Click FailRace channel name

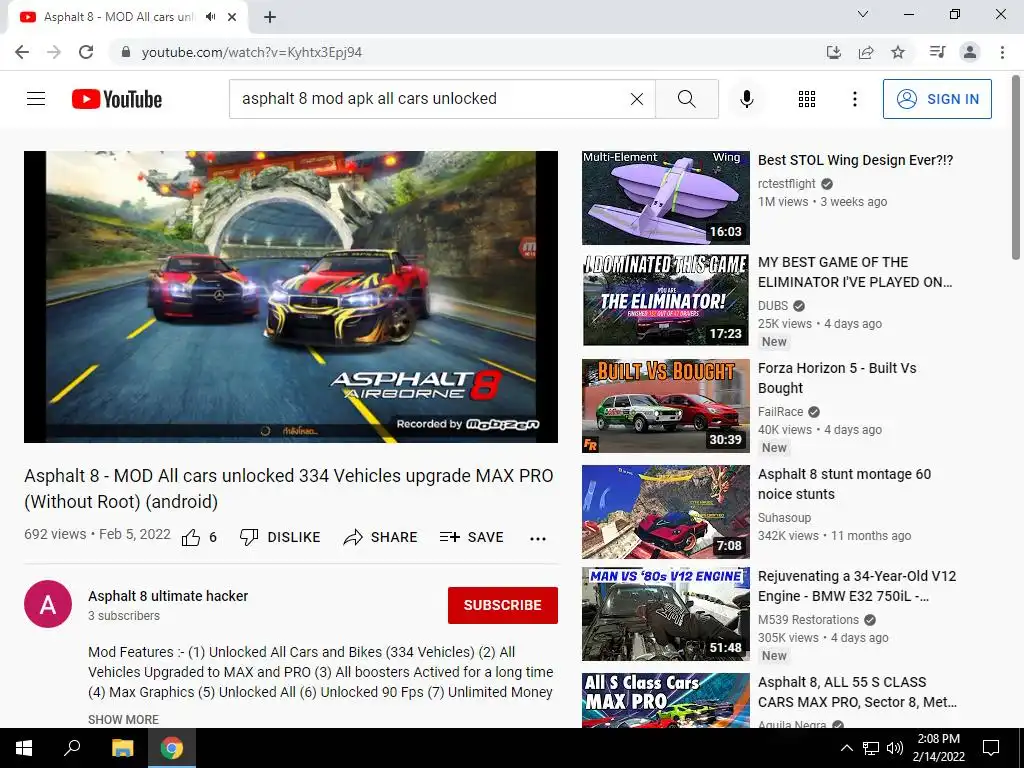pyautogui.click(x=780, y=411)
